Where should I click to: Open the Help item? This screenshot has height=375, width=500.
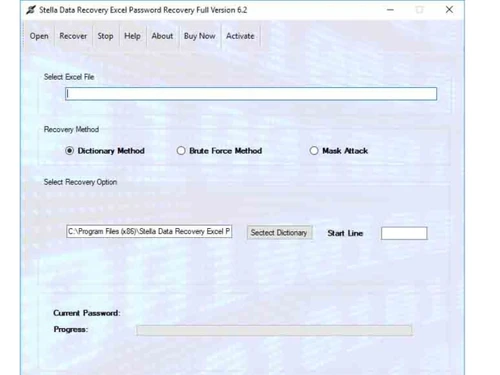click(x=132, y=36)
